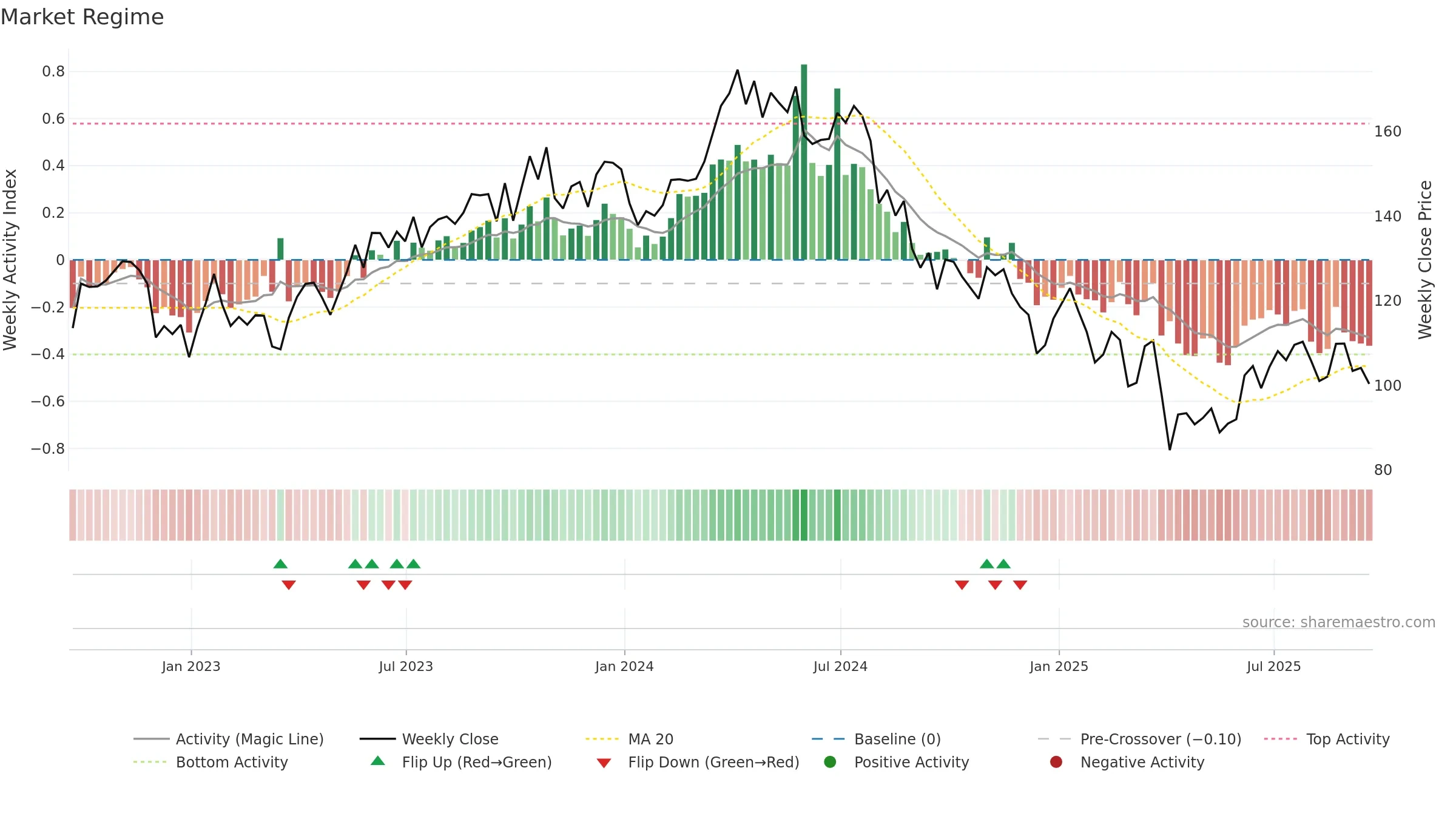Click the darkest green cell in the heatmap strip
The width and height of the screenshot is (1456, 819).
click(804, 515)
